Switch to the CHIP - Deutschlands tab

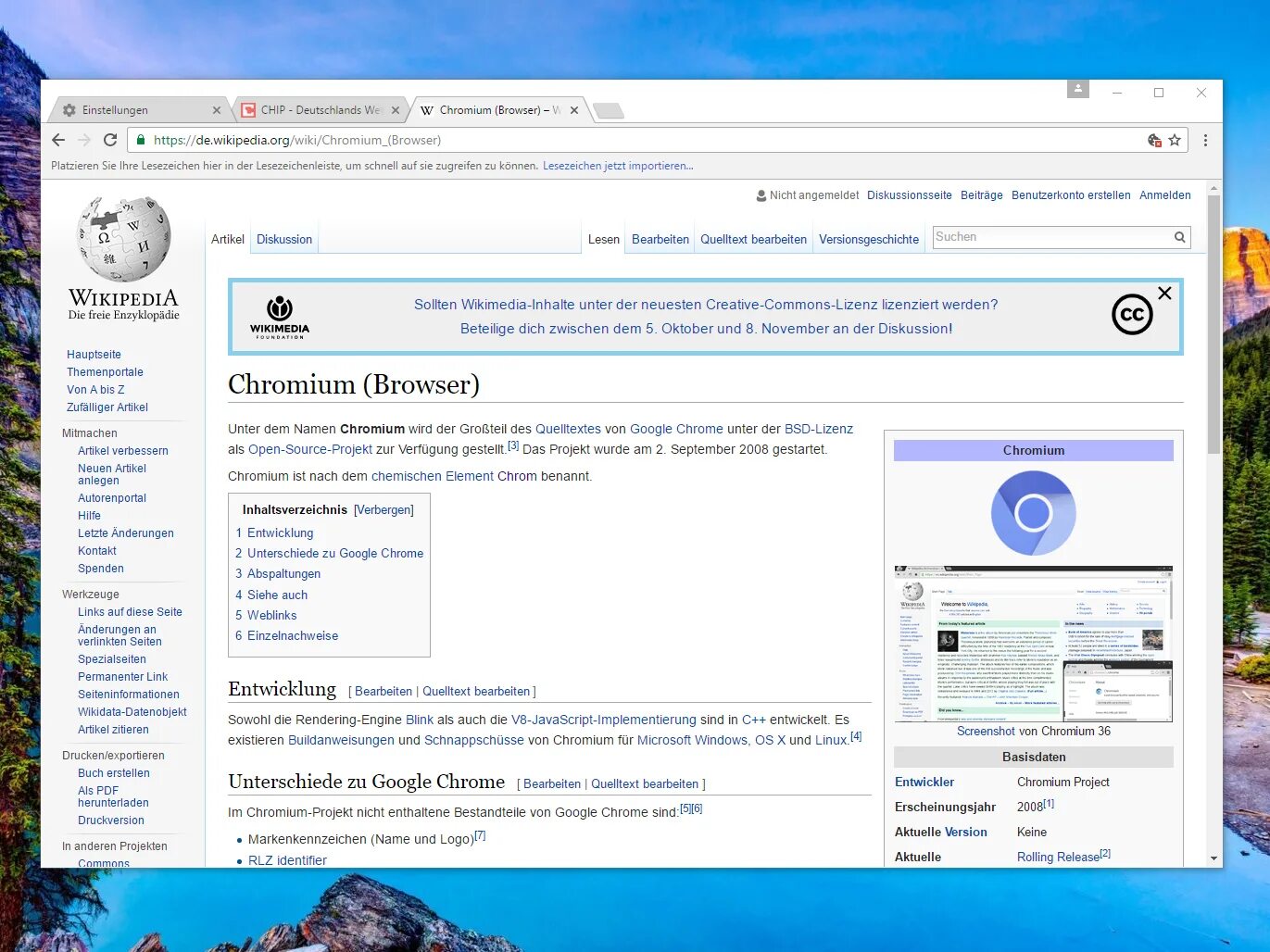click(320, 110)
